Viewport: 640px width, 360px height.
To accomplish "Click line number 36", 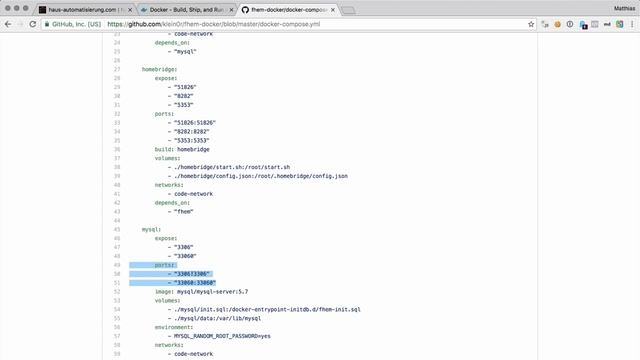I will (x=117, y=149).
